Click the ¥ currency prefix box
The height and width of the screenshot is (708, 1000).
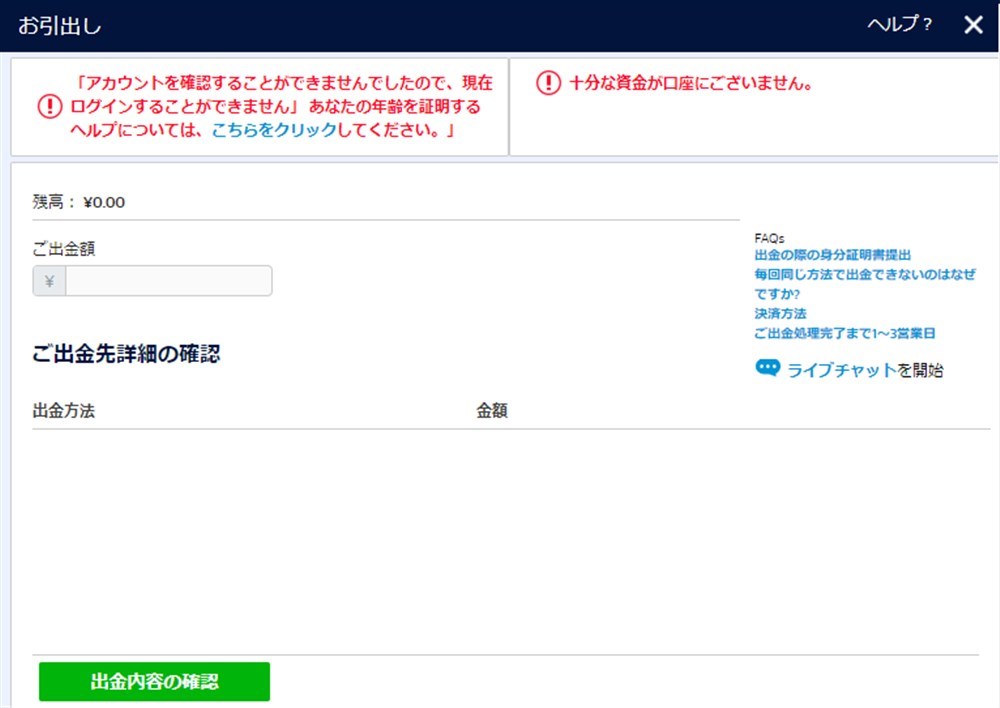49,281
